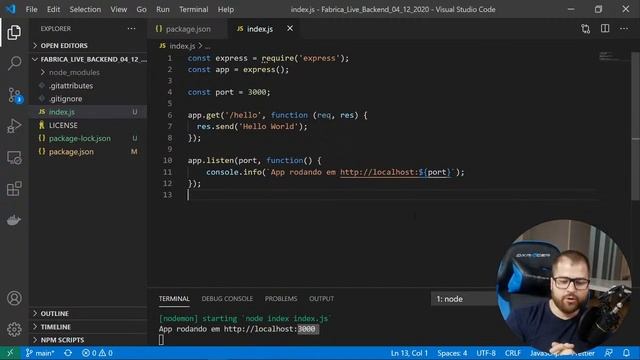Open the Go menu
640x360 pixels.
click(141, 9)
